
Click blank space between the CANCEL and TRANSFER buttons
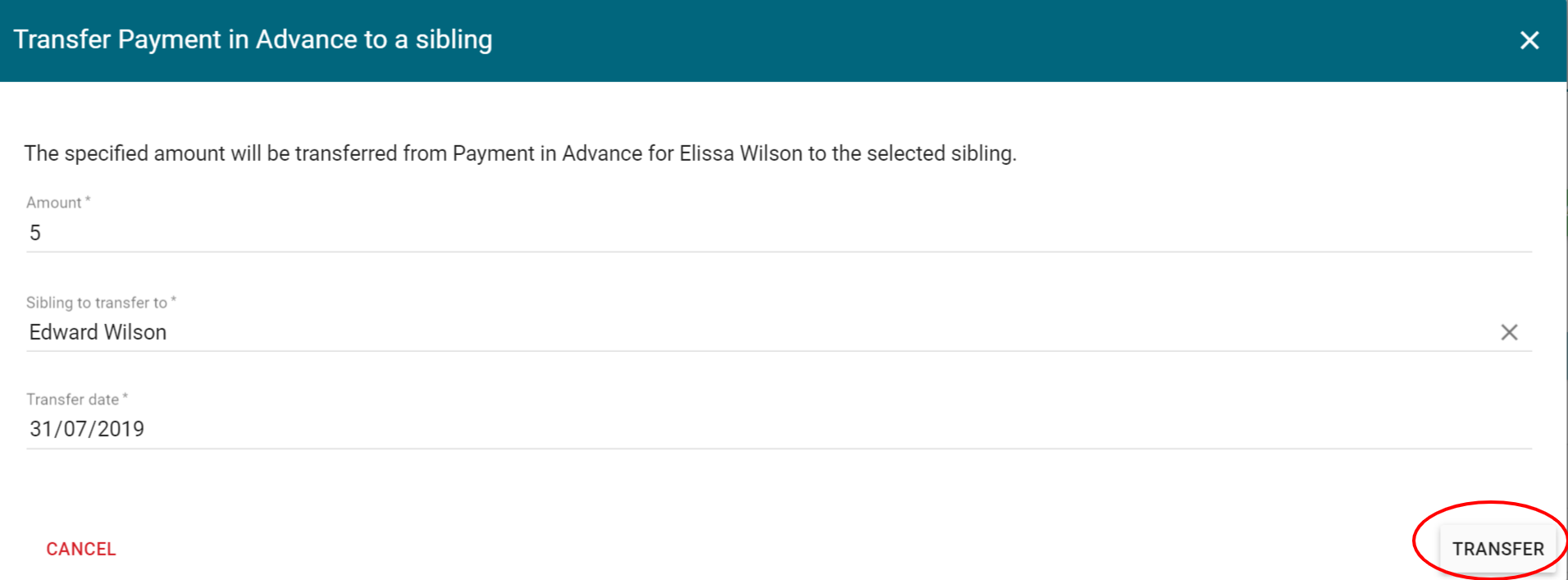pos(738,549)
